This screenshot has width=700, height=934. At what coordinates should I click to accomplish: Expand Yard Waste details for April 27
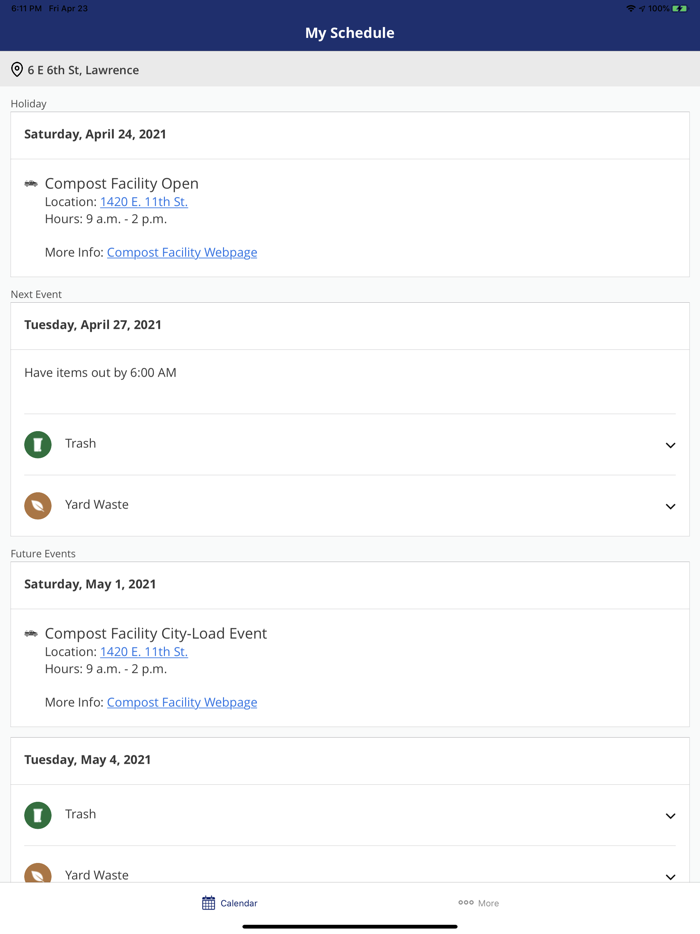(670, 506)
